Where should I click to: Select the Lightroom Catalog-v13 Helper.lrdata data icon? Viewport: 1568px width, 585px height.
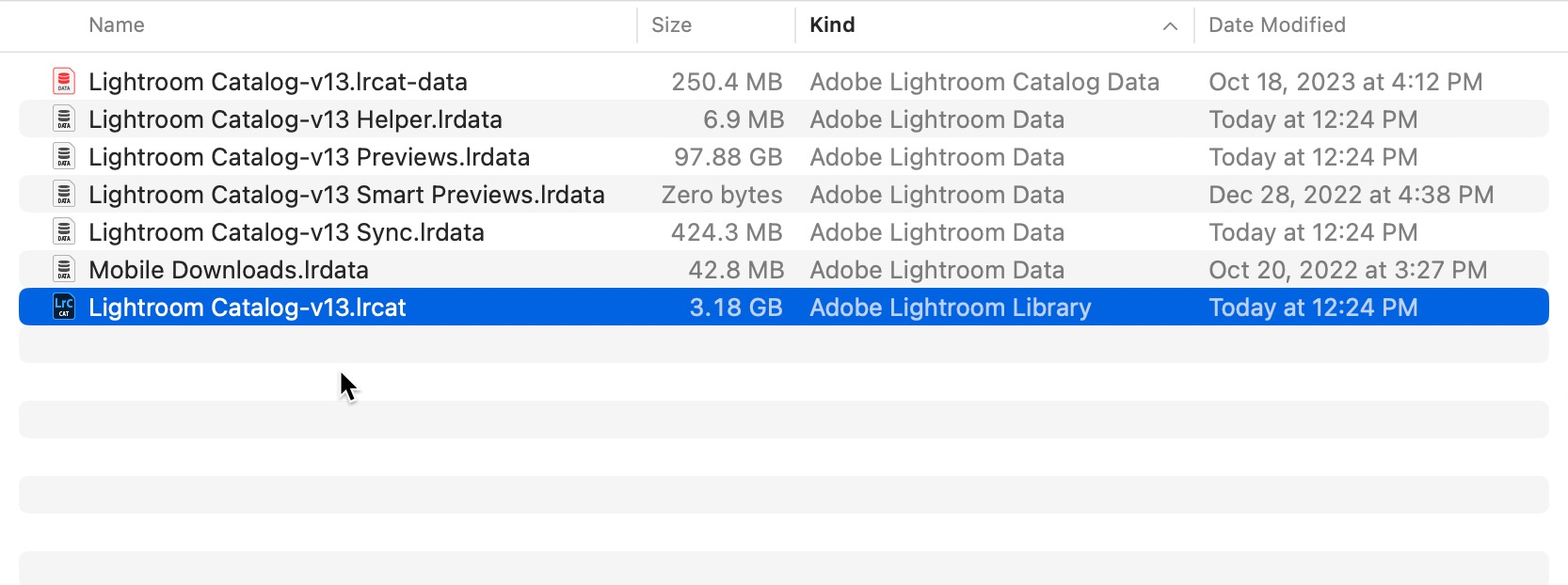[x=63, y=119]
